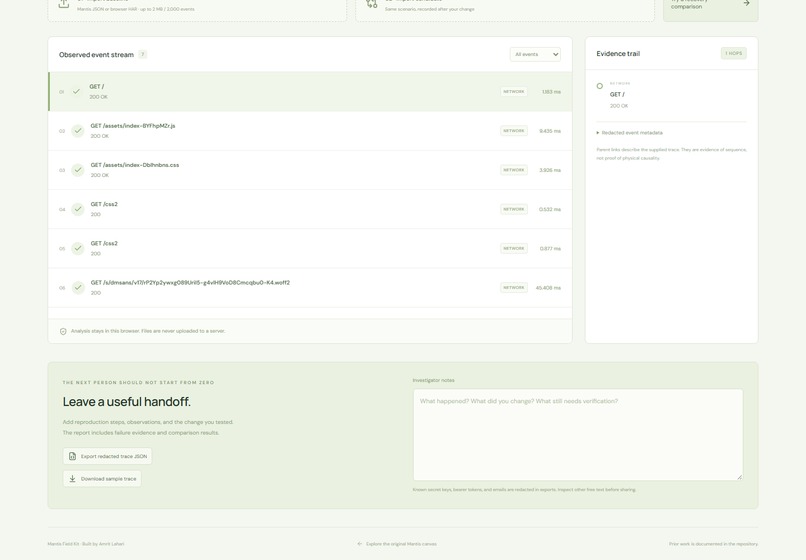
Task: Click the check icon on event row 05
Action: 78,248
